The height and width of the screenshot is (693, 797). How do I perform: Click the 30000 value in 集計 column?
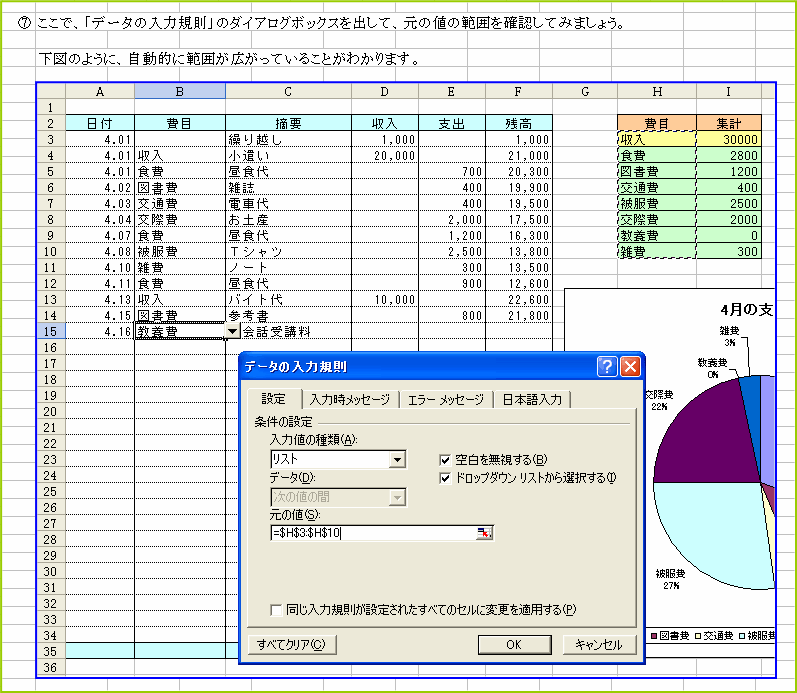coord(729,139)
